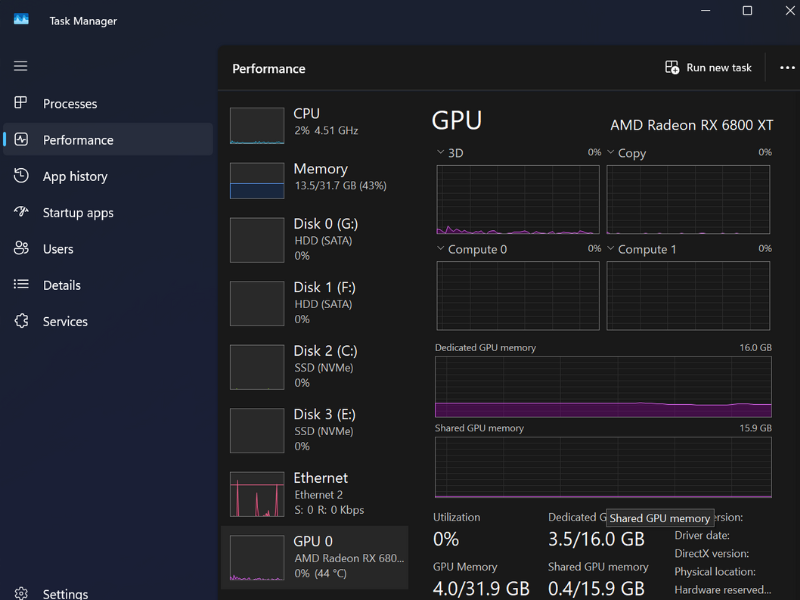Open the Settings gear icon
Screen dimensions: 800x600
(21, 593)
